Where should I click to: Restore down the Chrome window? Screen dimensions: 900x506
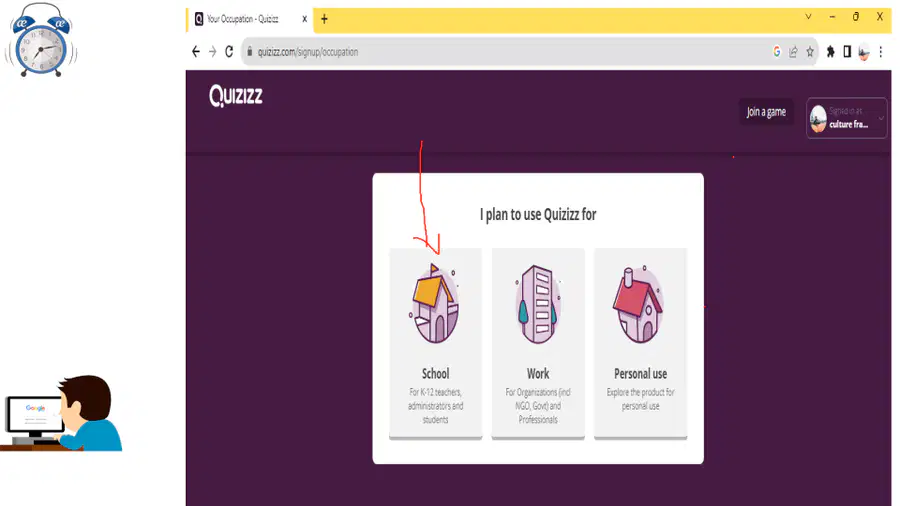click(x=856, y=17)
